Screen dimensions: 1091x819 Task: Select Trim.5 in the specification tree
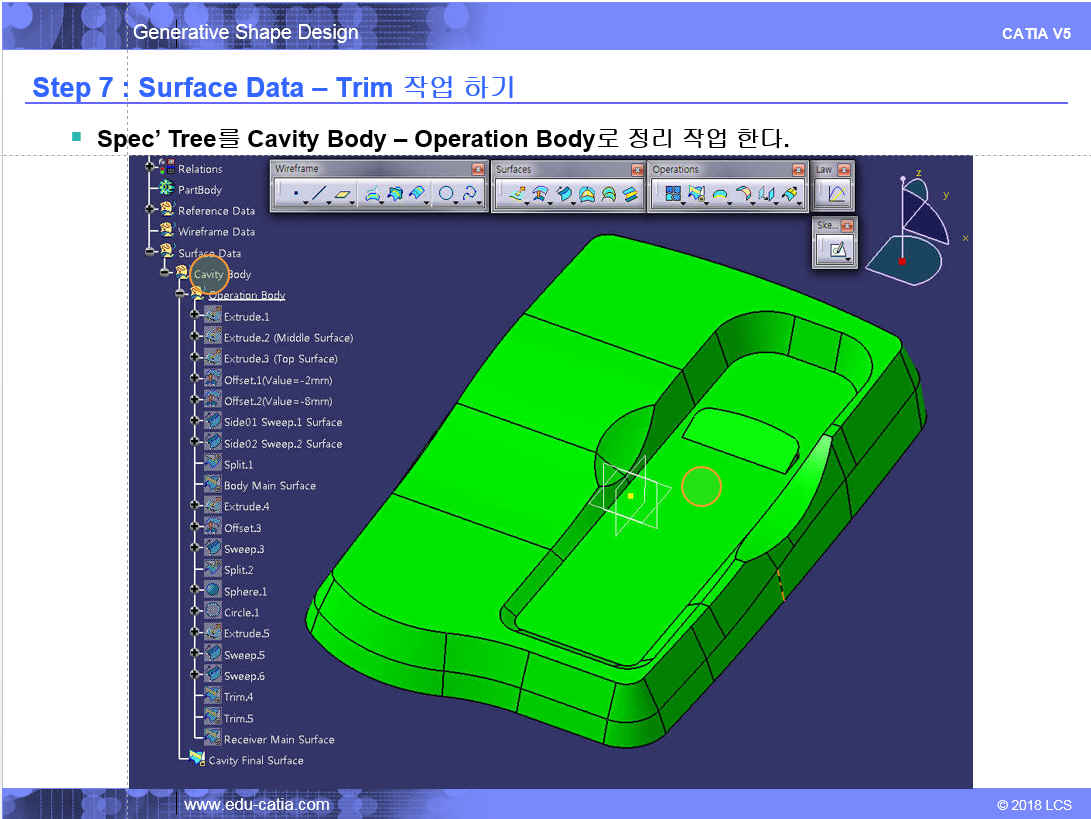[x=238, y=718]
